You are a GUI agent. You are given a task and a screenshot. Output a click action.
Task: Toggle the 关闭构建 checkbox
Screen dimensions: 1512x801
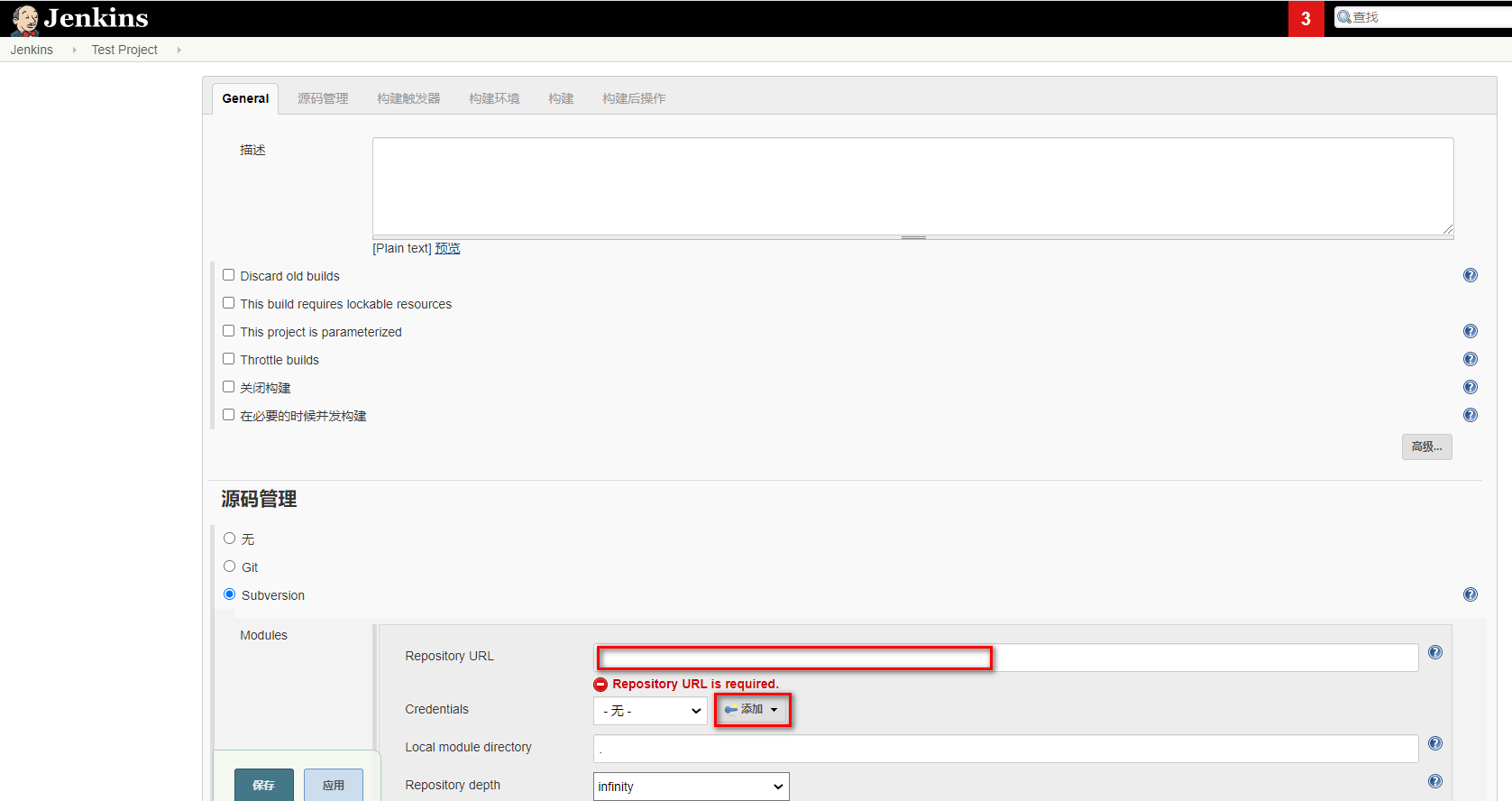228,387
